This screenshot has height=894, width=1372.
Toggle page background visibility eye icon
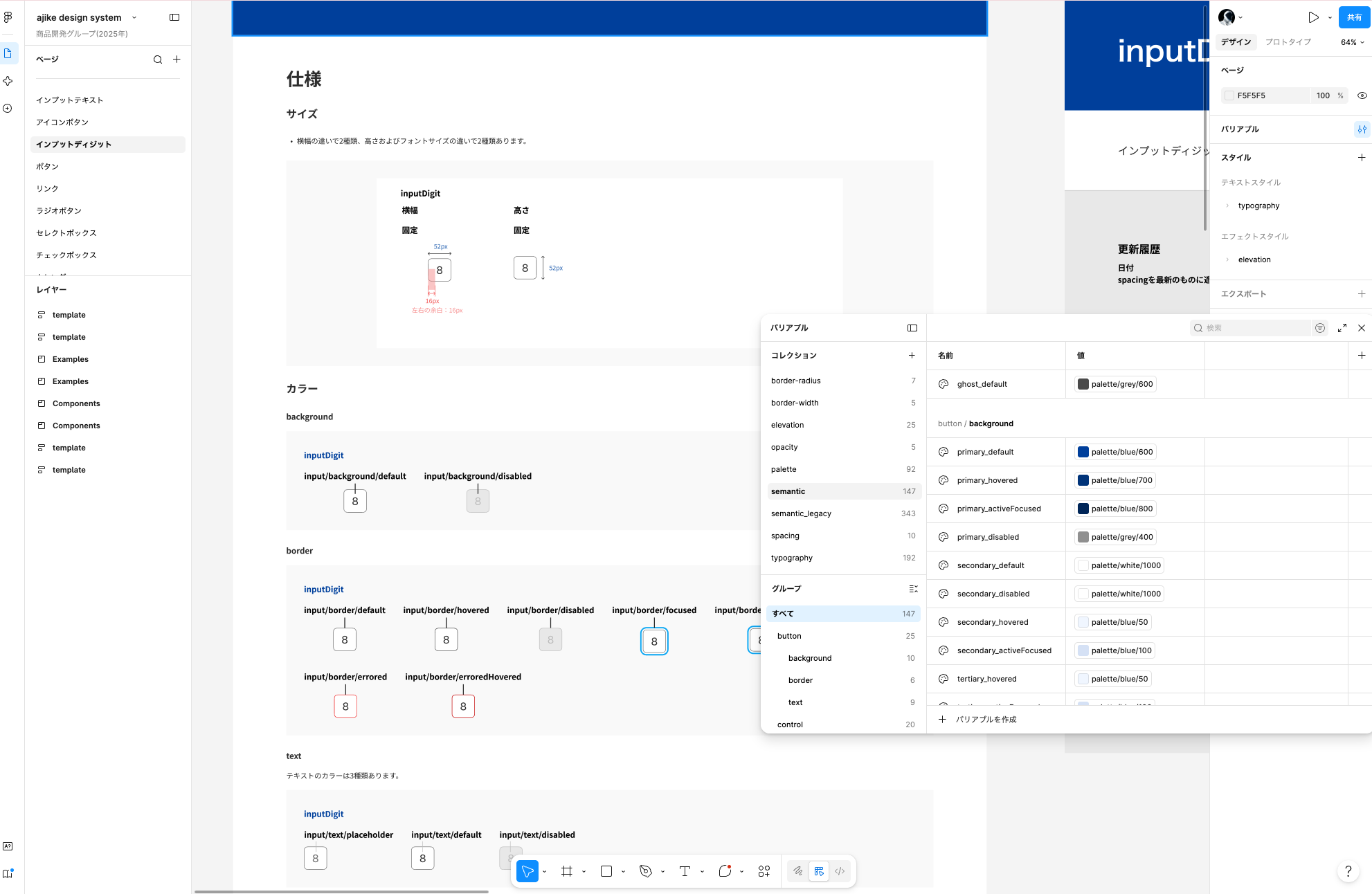click(1362, 95)
